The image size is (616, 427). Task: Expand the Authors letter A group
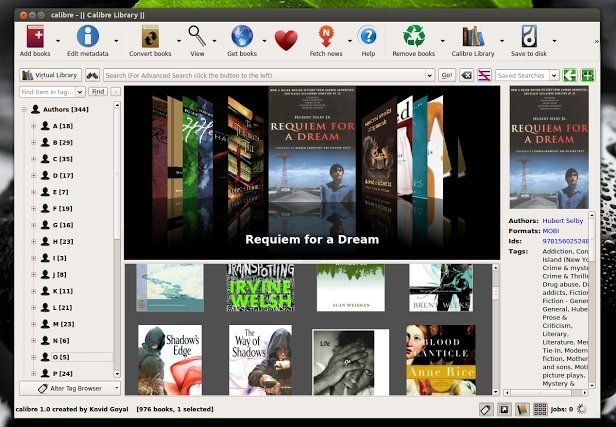33,126
